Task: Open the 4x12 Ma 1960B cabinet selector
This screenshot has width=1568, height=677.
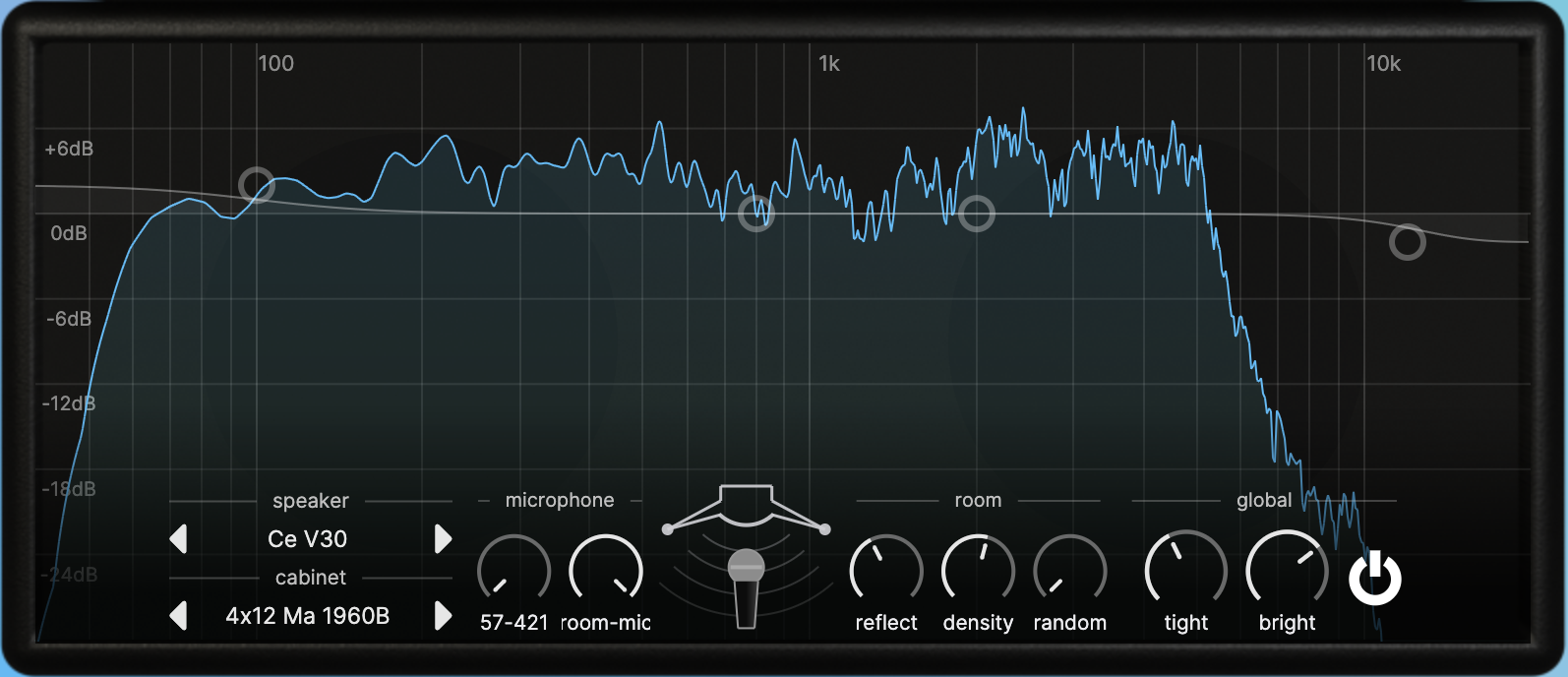Action: tap(308, 616)
